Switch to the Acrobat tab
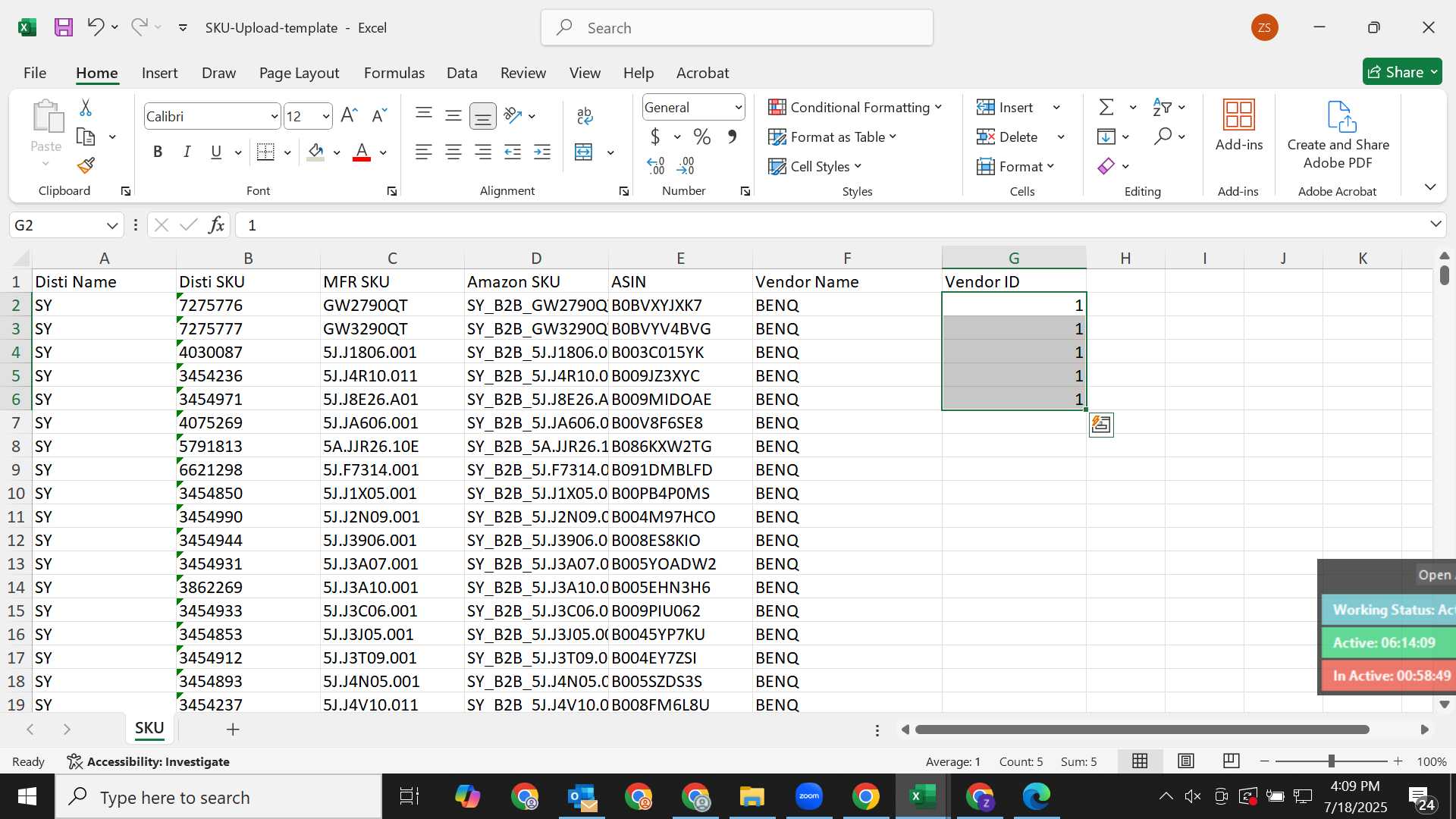This screenshot has width=1456, height=819. pyautogui.click(x=702, y=73)
